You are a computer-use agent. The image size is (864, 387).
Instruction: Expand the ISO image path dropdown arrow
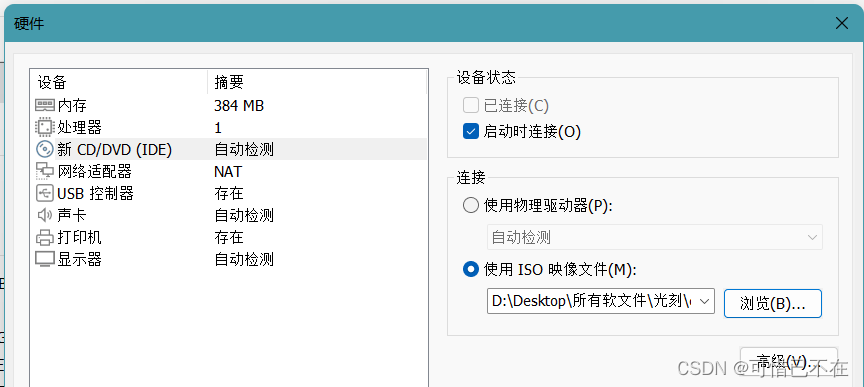pos(704,301)
